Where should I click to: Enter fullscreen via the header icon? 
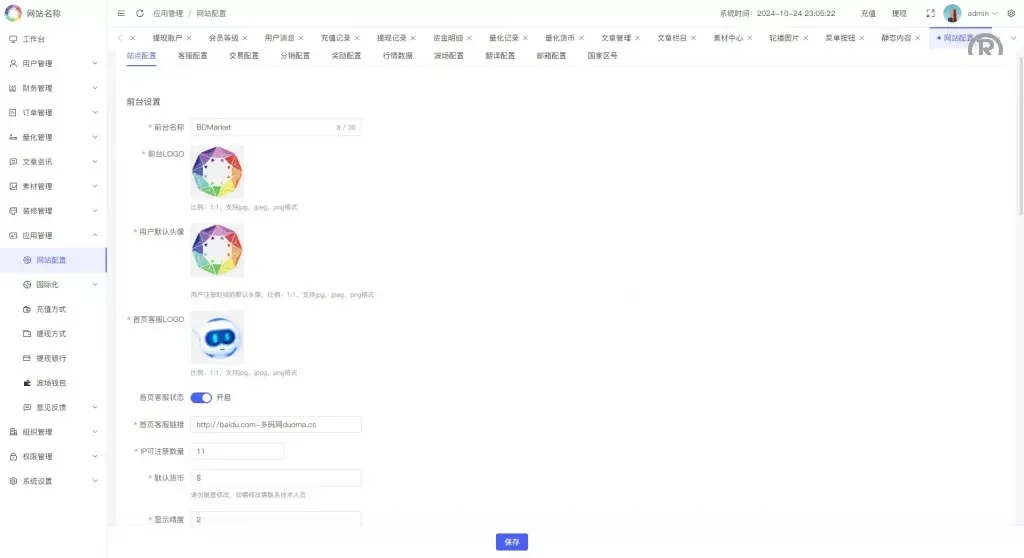click(930, 14)
